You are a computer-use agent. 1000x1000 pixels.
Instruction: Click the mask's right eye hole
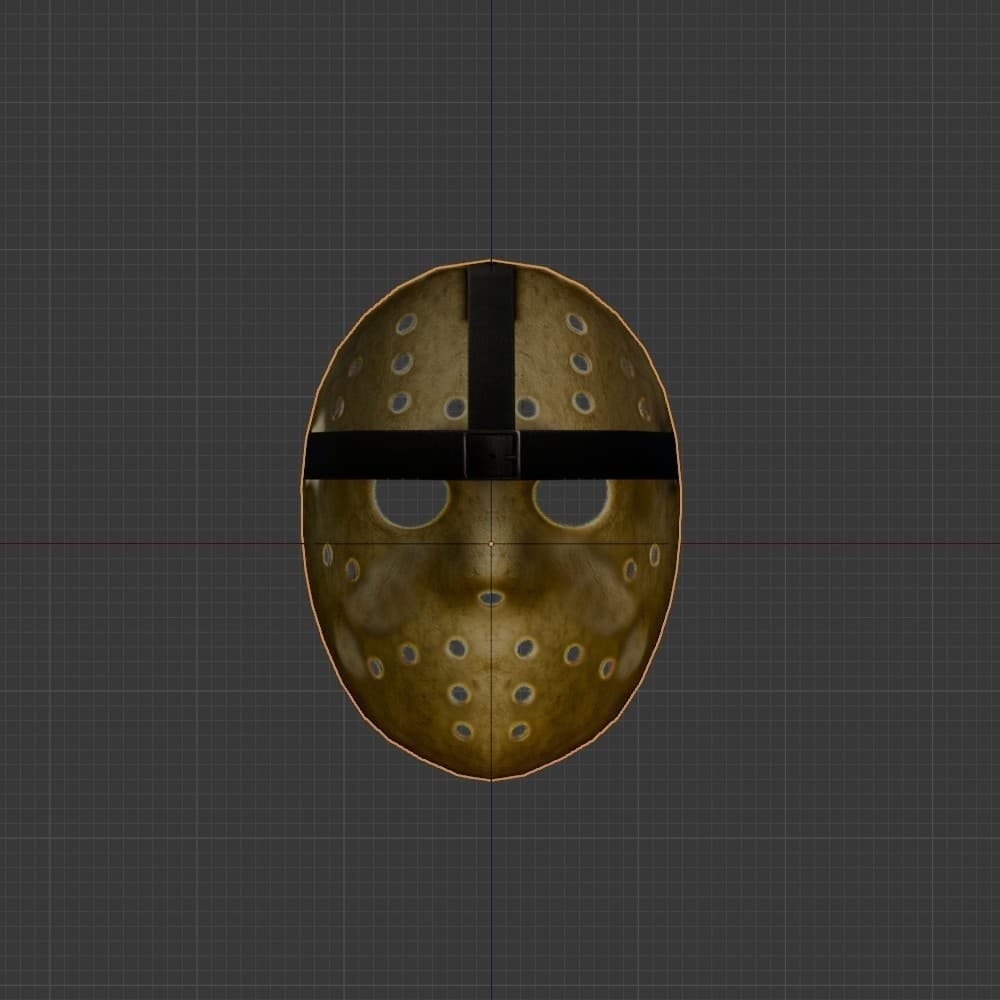571,503
